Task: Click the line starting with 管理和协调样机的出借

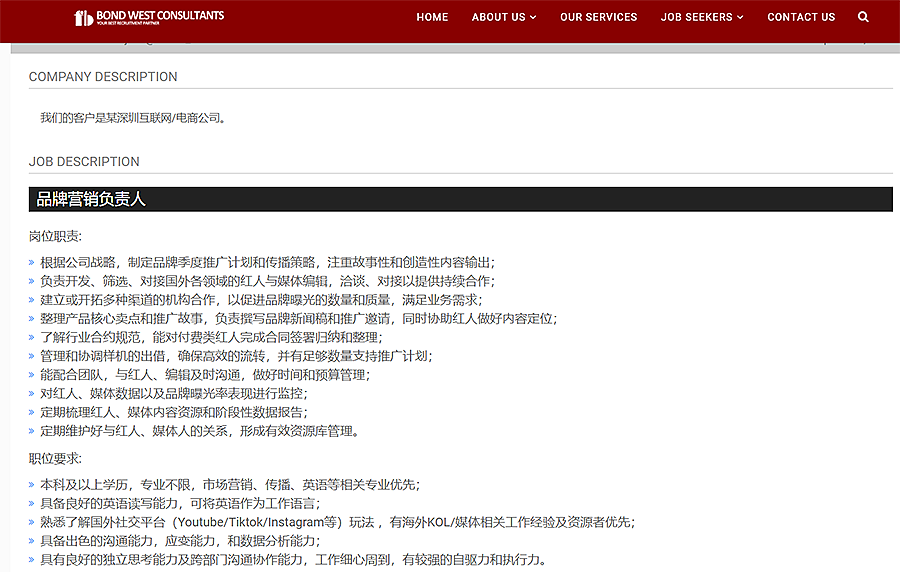Action: [235, 356]
